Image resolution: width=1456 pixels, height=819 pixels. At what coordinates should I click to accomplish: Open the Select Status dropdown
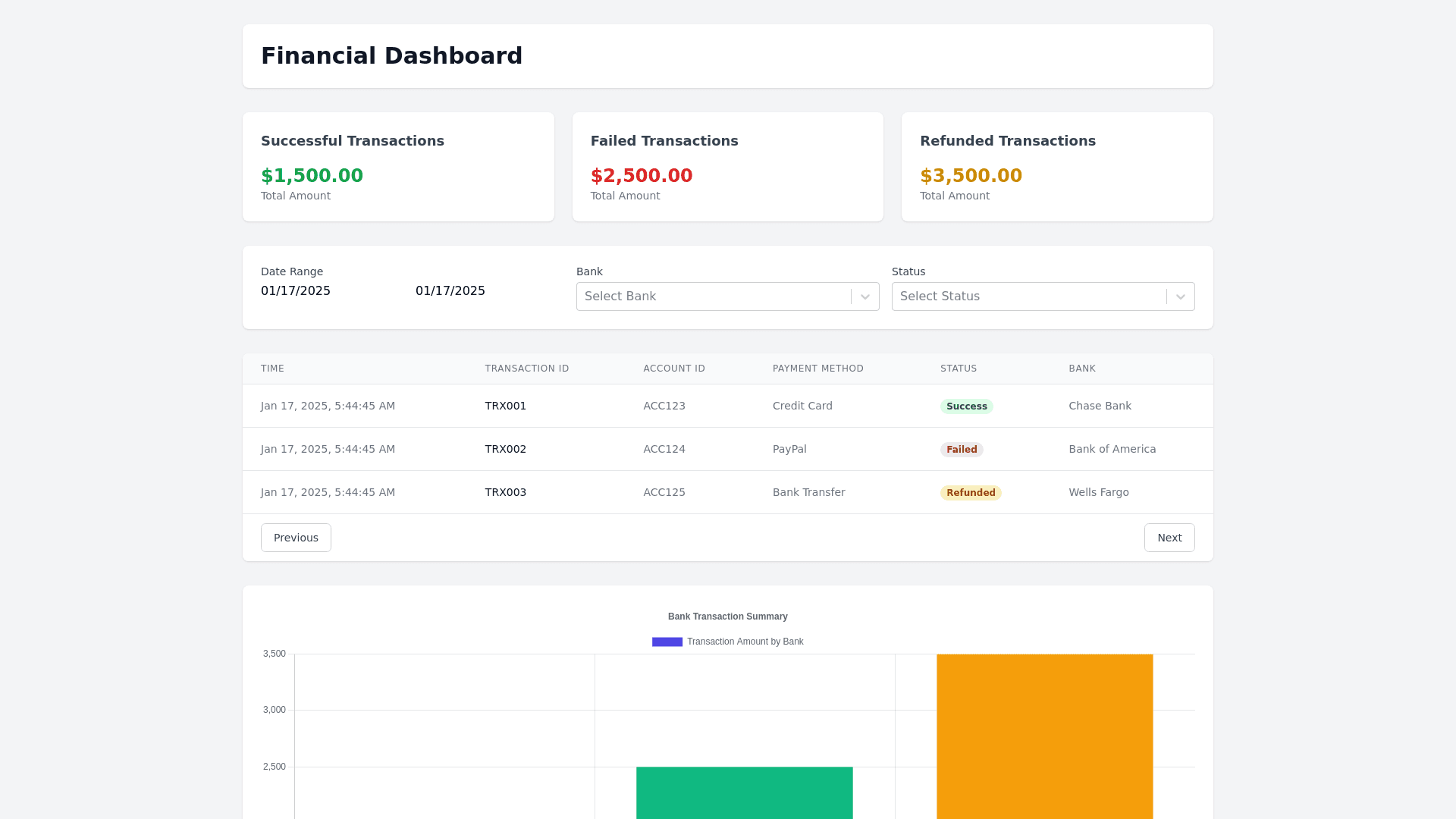tap(1028, 297)
